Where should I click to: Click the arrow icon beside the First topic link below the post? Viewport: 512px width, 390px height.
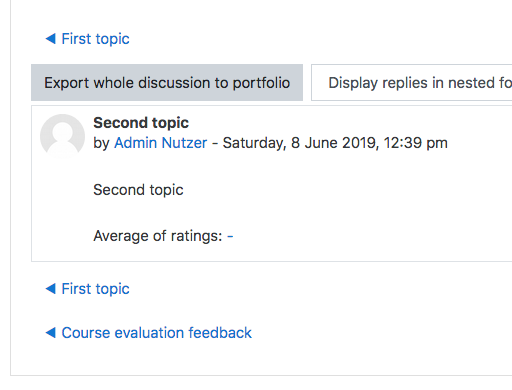[x=51, y=289]
